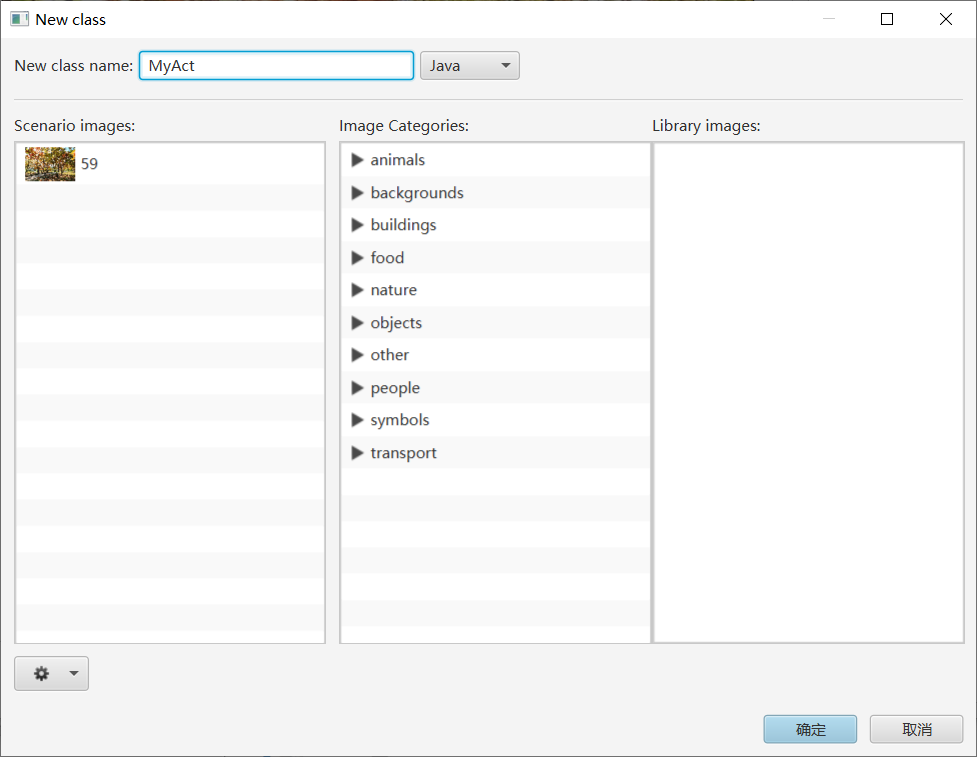Click the New class window icon
This screenshot has height=757, width=977.
tap(19, 19)
